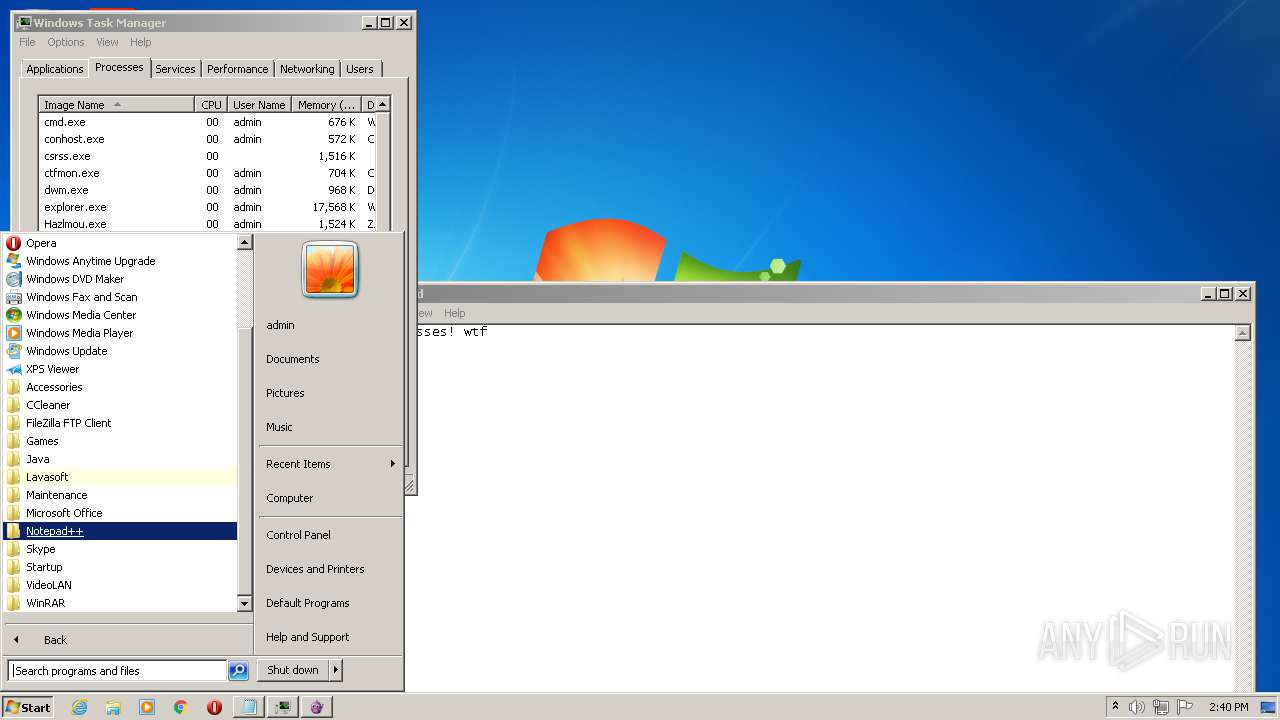Click the volume speaker tray icon

tap(1137, 707)
